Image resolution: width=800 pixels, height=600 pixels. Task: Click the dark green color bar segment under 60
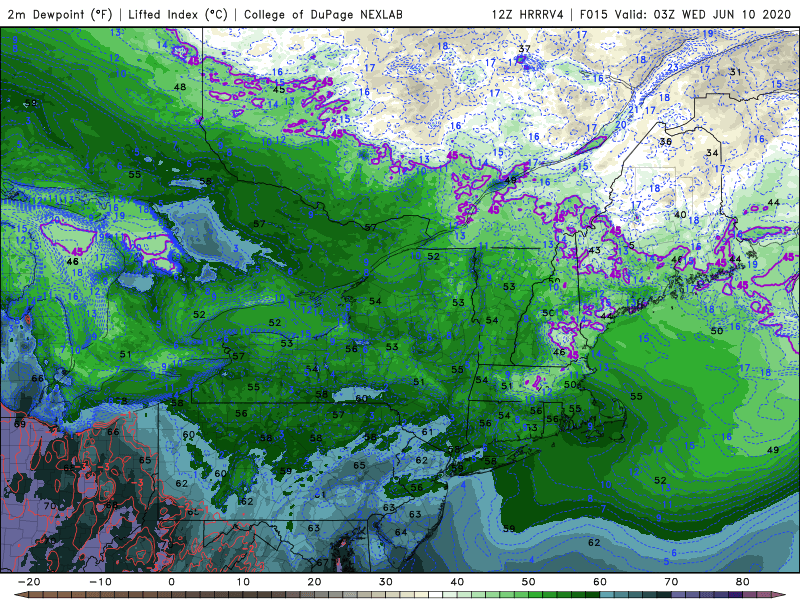tap(593, 595)
